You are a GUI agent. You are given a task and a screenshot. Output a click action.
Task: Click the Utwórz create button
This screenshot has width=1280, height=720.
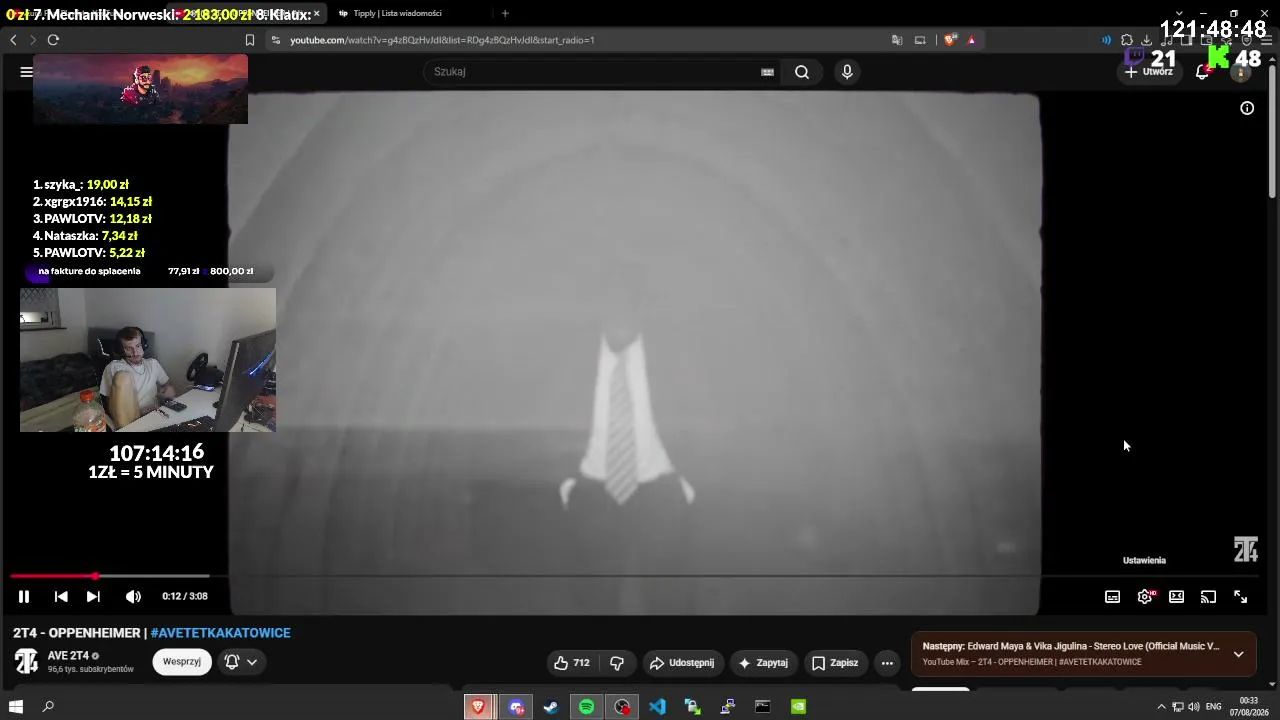pos(1148,72)
